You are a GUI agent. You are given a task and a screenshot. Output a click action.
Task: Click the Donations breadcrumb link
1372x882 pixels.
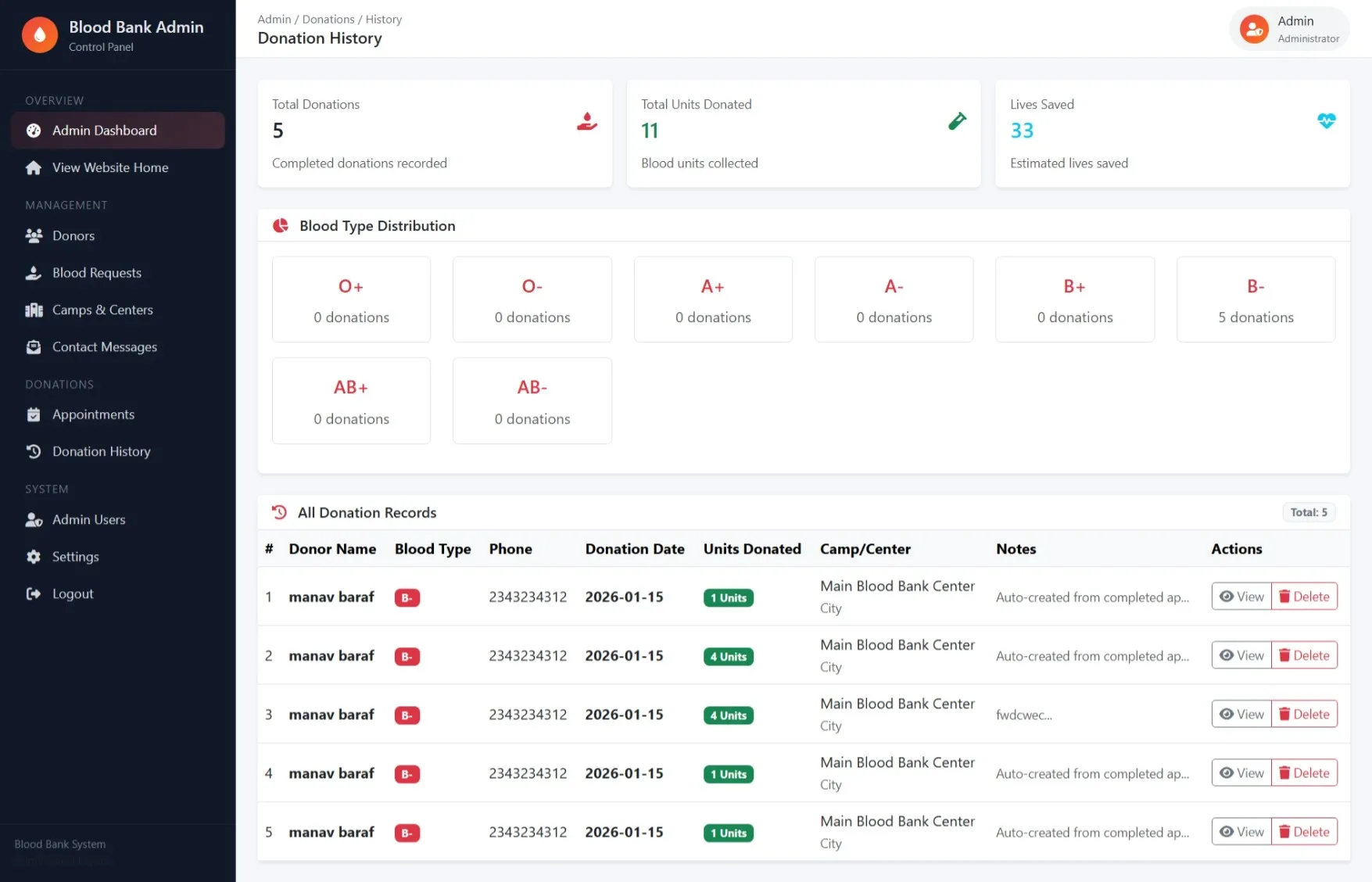point(329,19)
